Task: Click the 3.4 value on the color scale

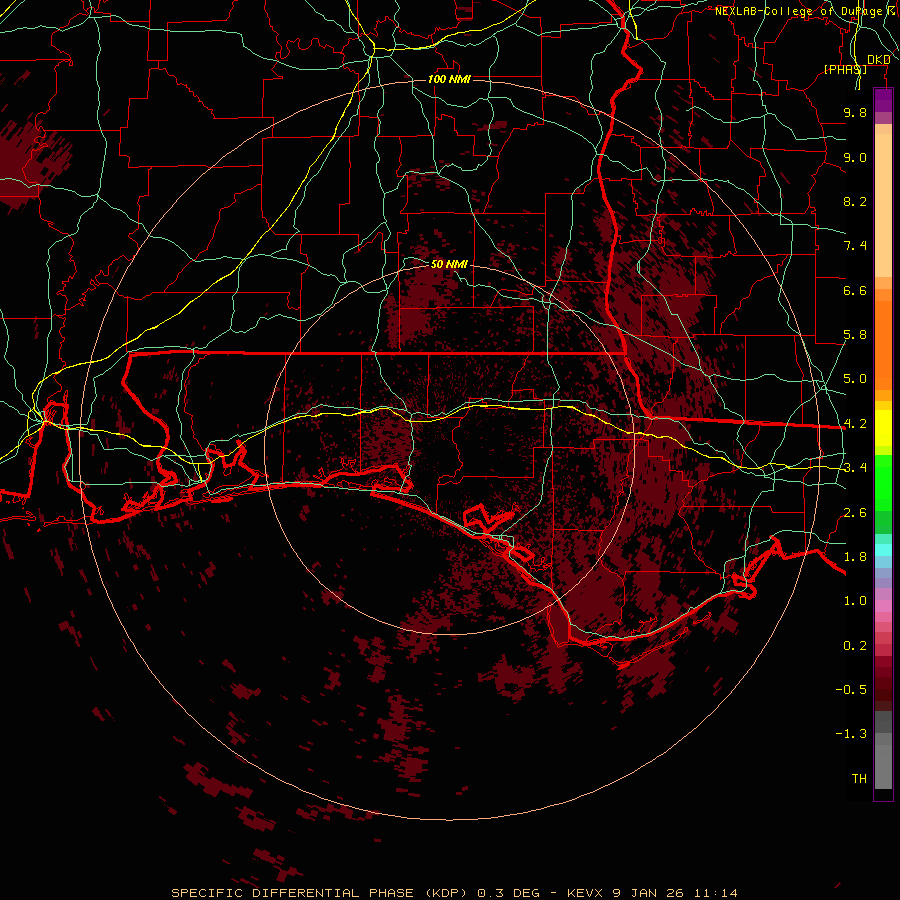Action: point(855,468)
